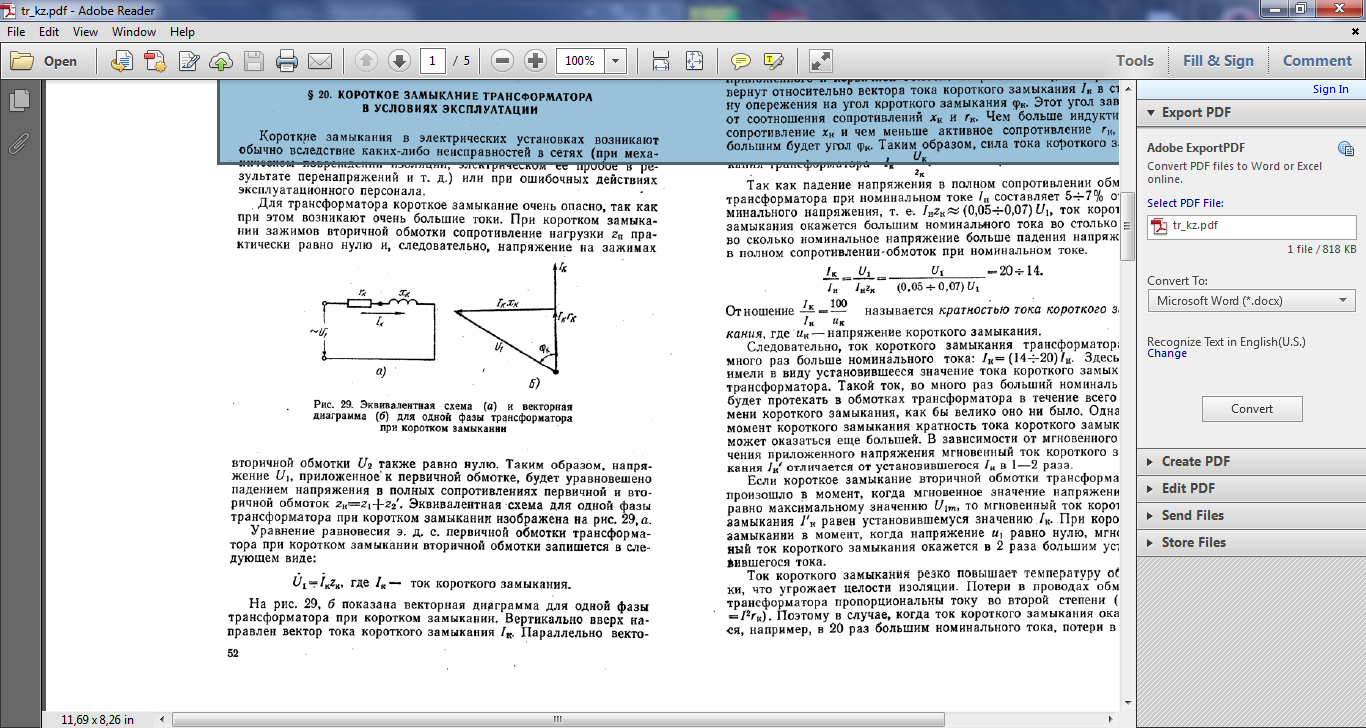Click the Adobe Reader title bar icon
The width and height of the screenshot is (1366, 728).
coord(11,9)
